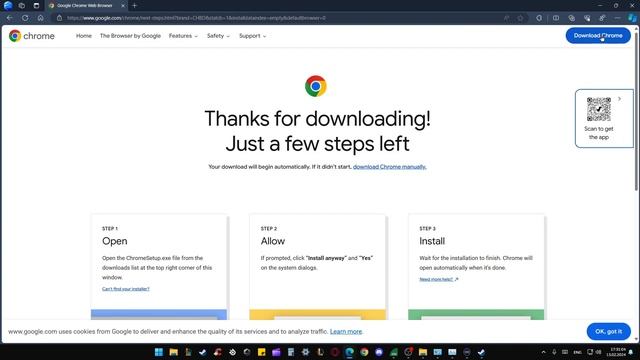Collapse the Scan to get the app panel

coord(620,99)
